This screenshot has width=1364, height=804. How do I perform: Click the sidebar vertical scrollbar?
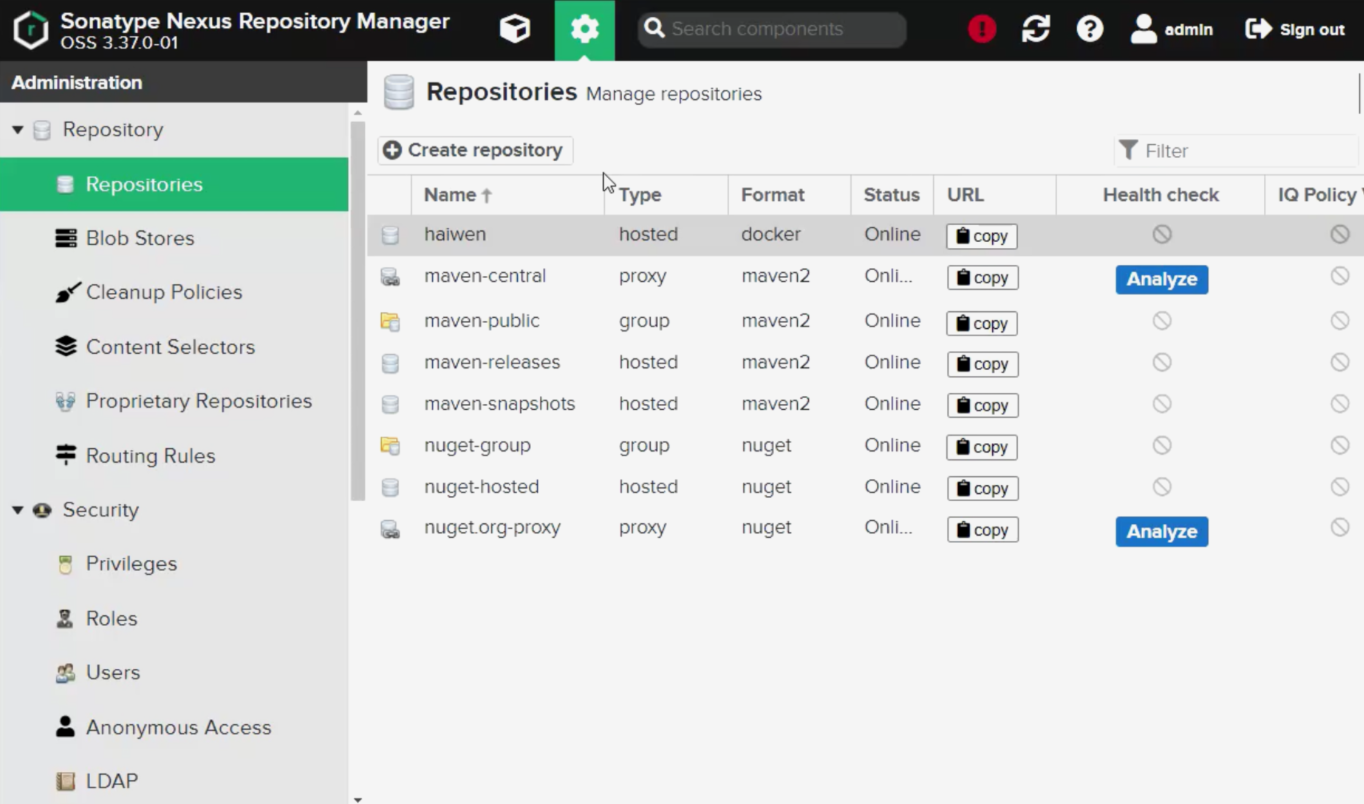point(358,310)
